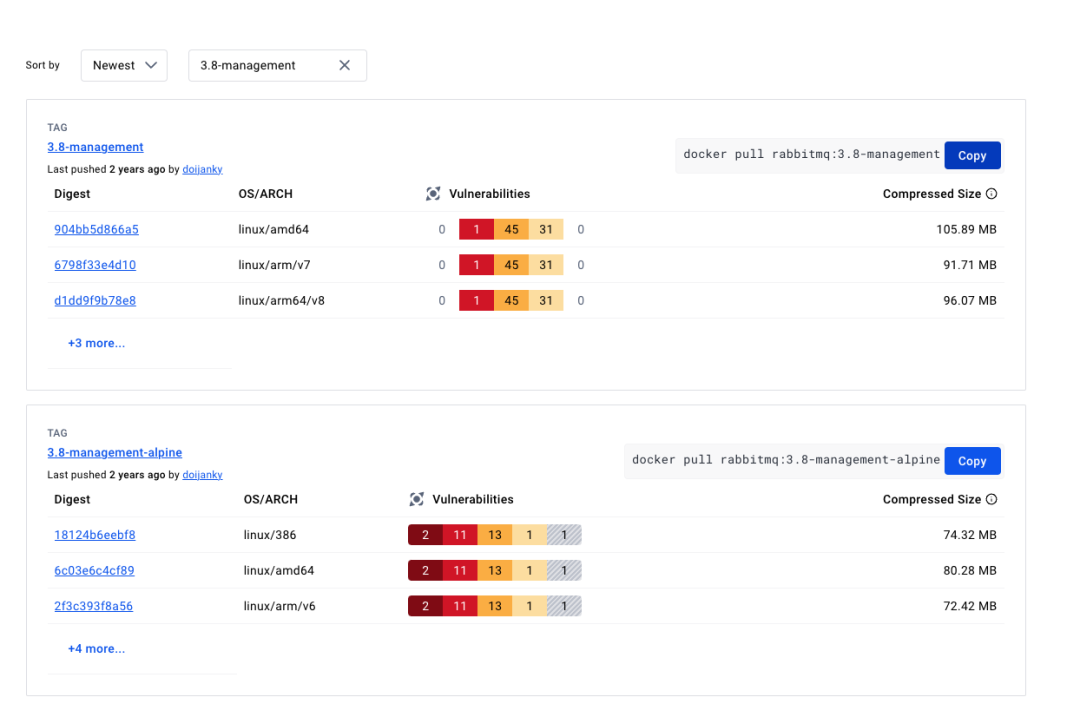Click the docker pull rabbitmq:3.8-management command text
This screenshot has height=717, width=1080.
(x=811, y=154)
